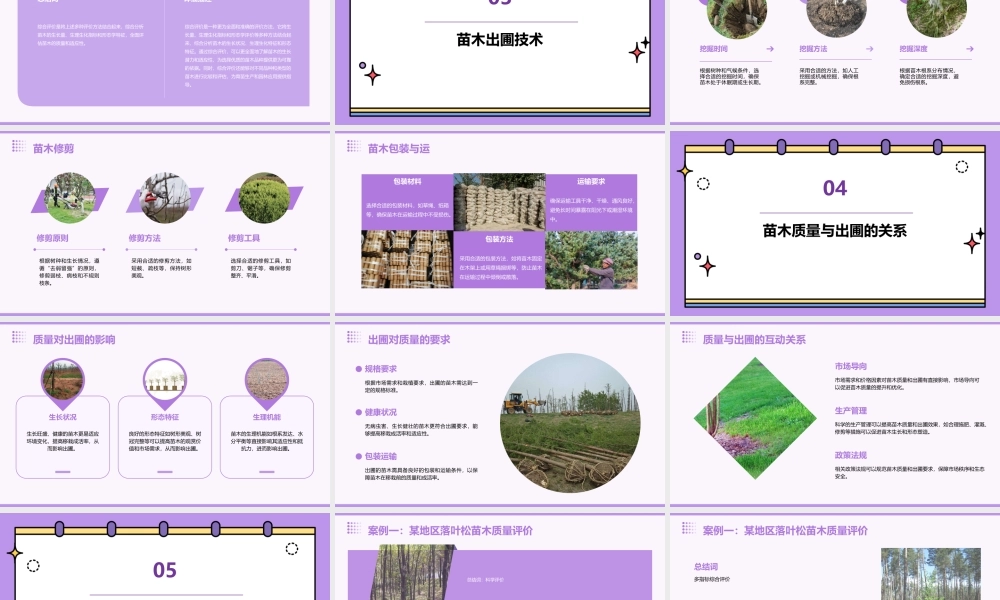Select the 政策法规 heading
This screenshot has height=600, width=1000.
point(851,455)
